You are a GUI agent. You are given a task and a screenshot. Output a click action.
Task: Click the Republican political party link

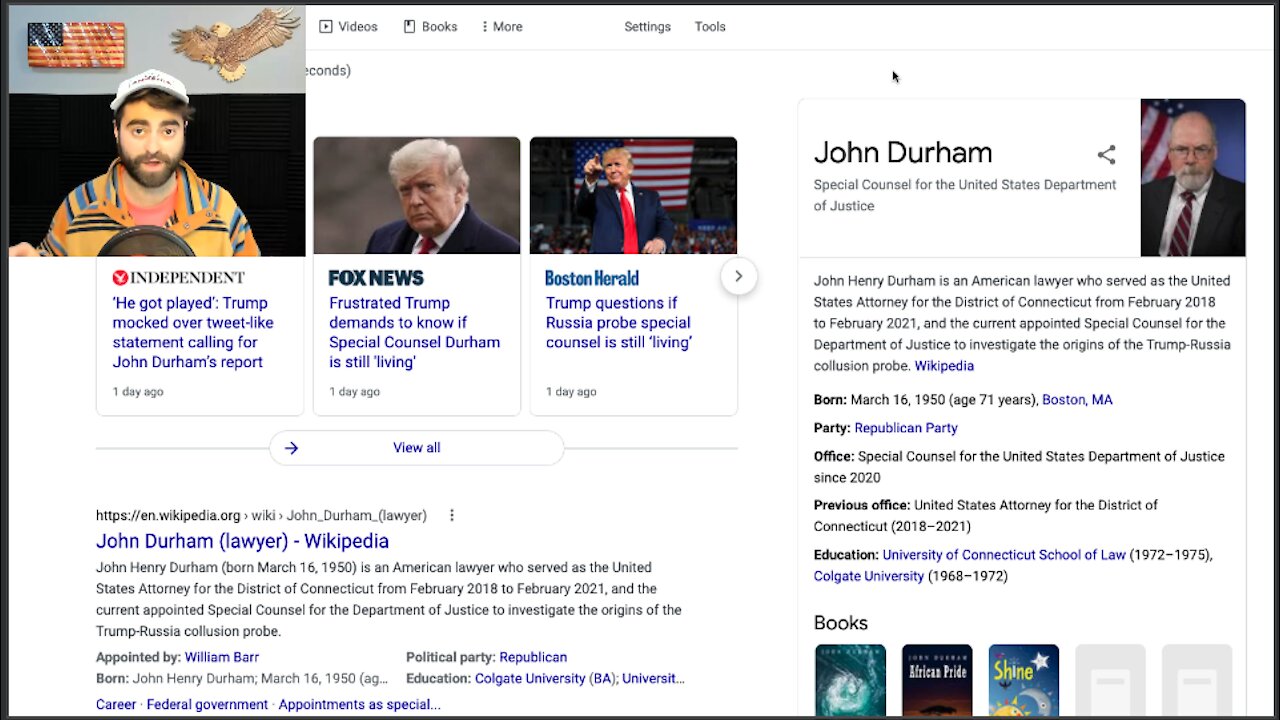(533, 657)
